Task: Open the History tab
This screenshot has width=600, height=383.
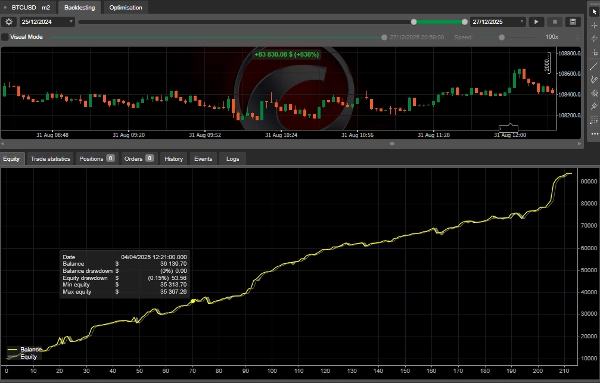Action: (x=174, y=159)
